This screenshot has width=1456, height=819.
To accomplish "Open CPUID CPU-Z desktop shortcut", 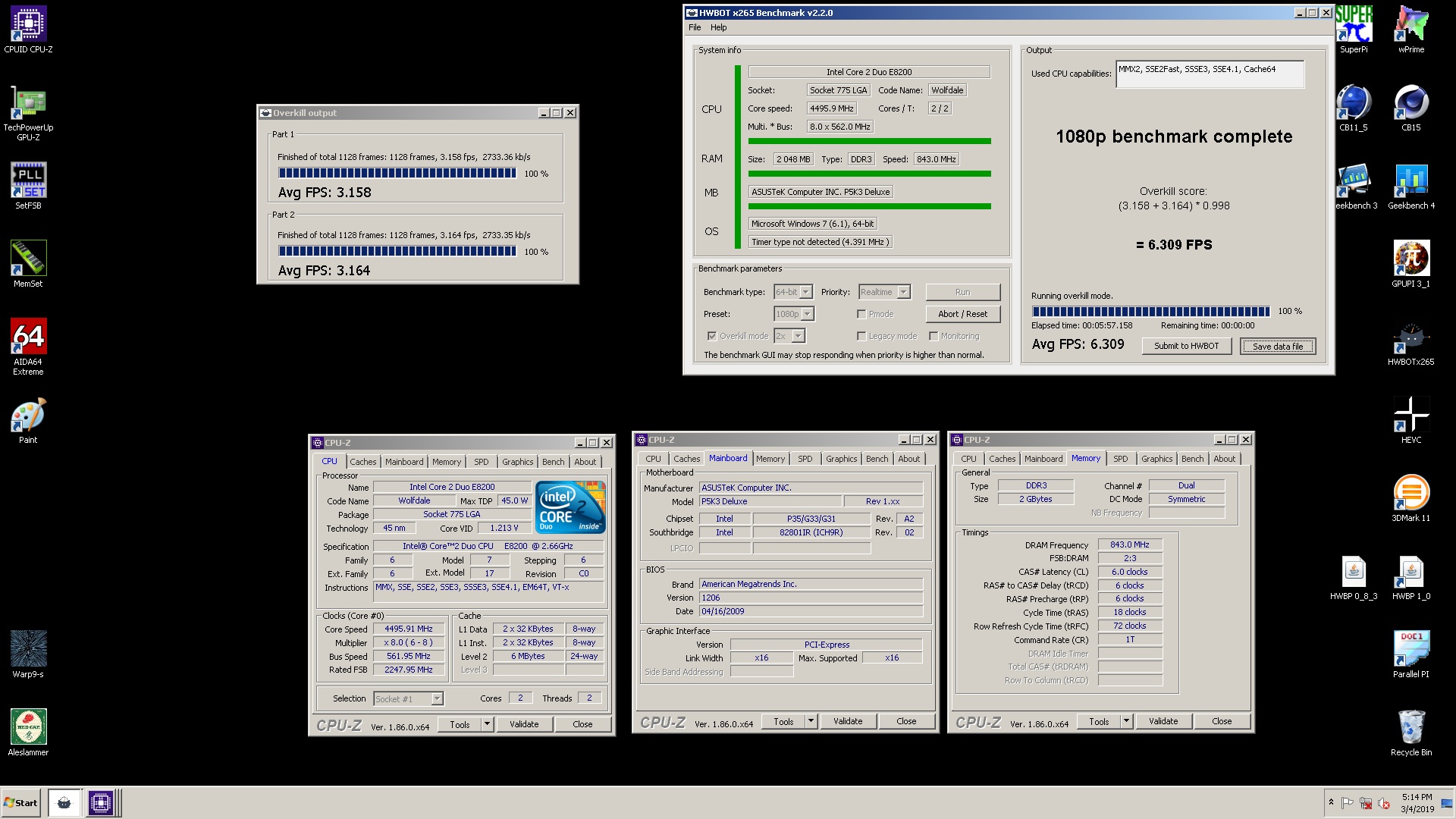I will [x=28, y=30].
